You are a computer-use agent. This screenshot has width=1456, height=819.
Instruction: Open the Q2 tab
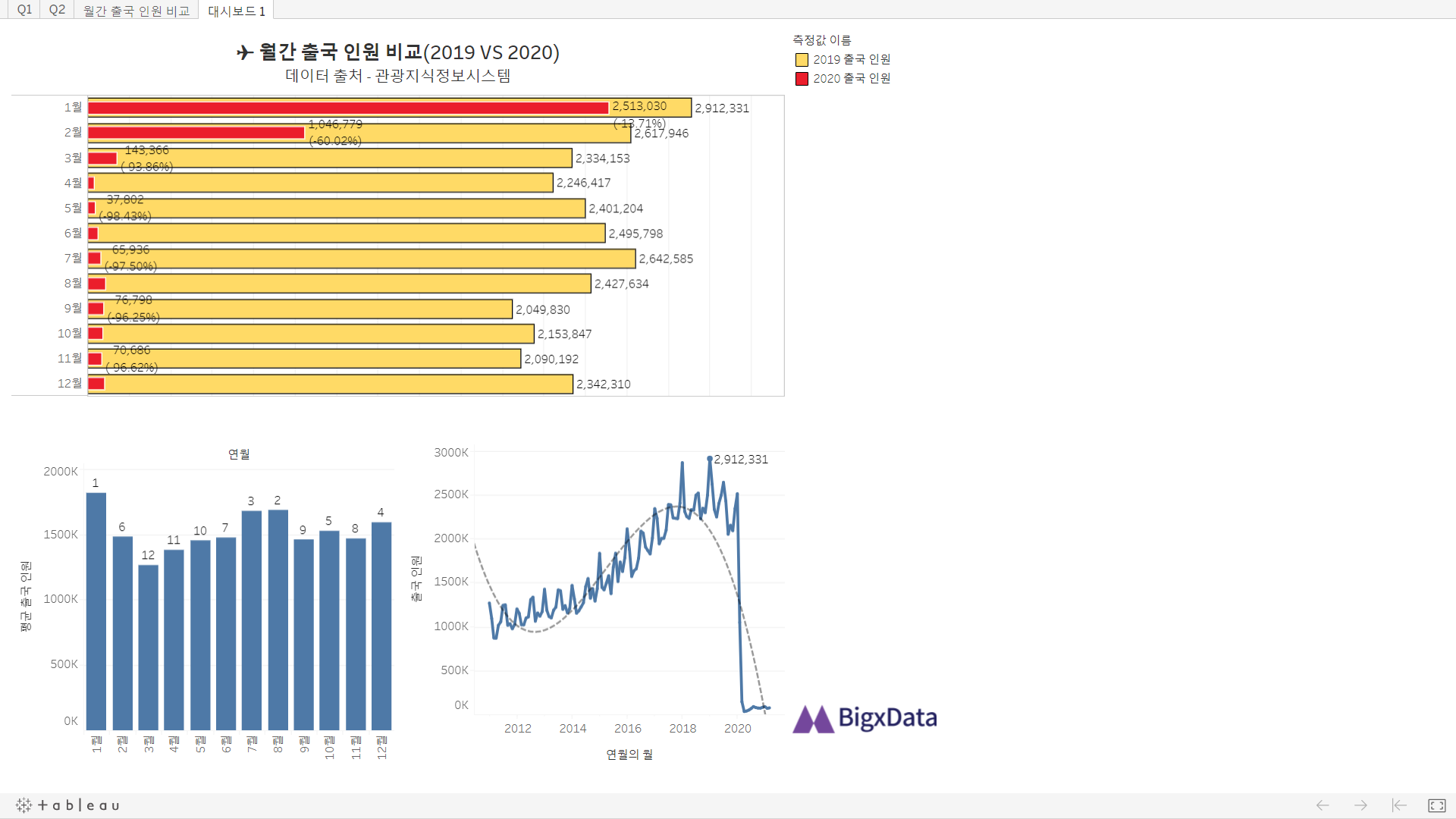coord(57,10)
